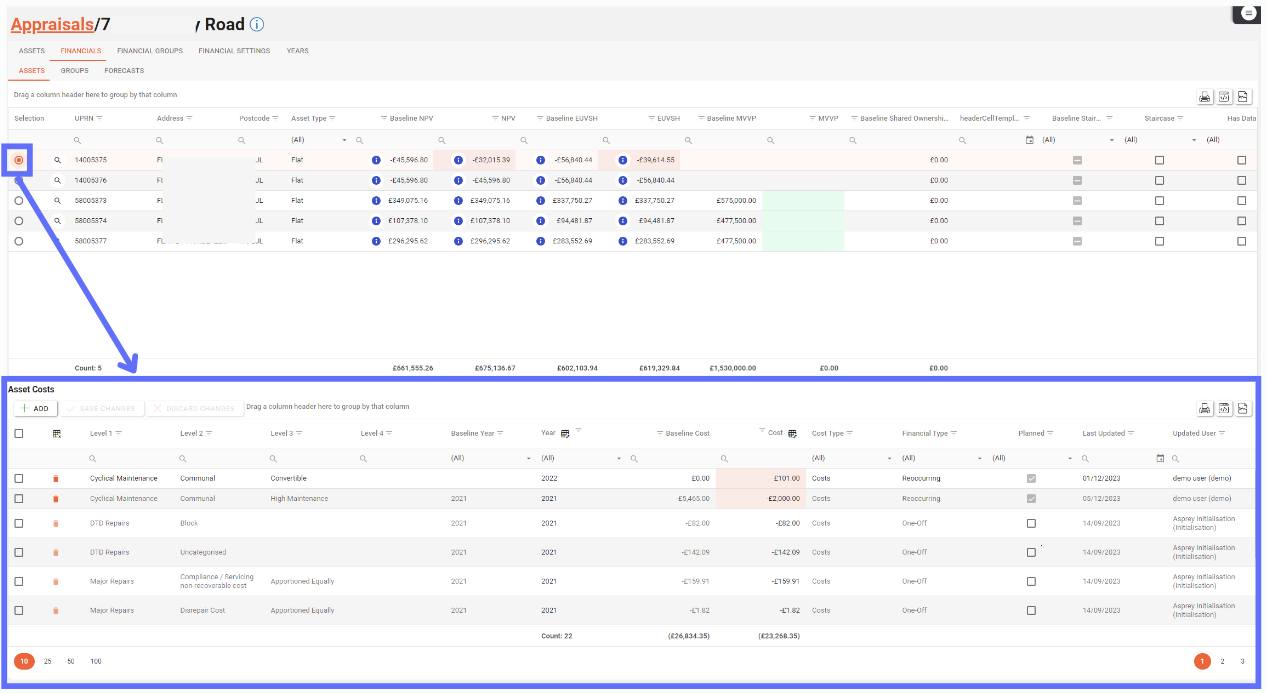1266x693 pixels.
Task: Open the Years tab
Action: (297, 51)
